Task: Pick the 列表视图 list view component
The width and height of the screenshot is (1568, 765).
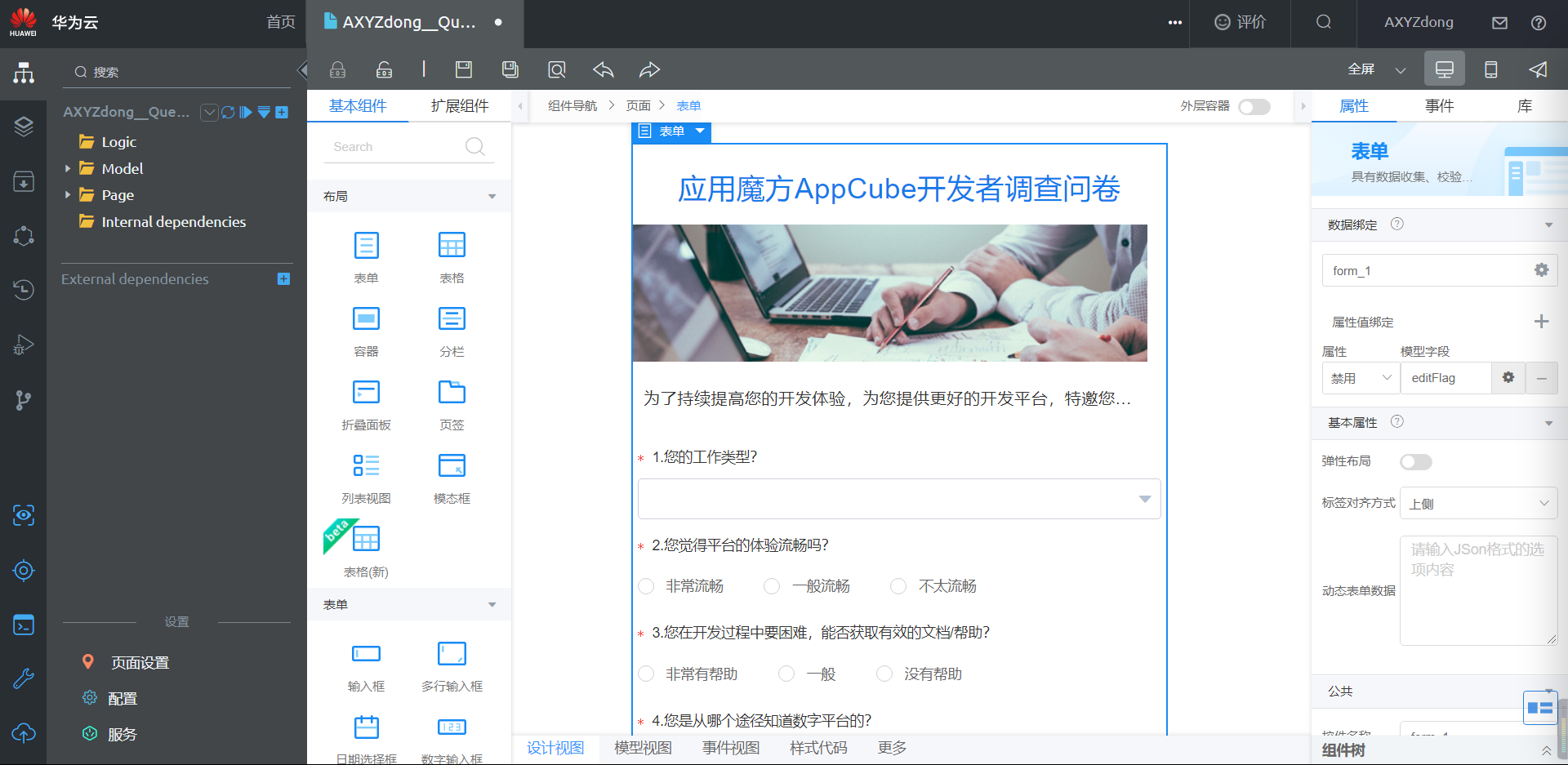Action: click(x=366, y=477)
